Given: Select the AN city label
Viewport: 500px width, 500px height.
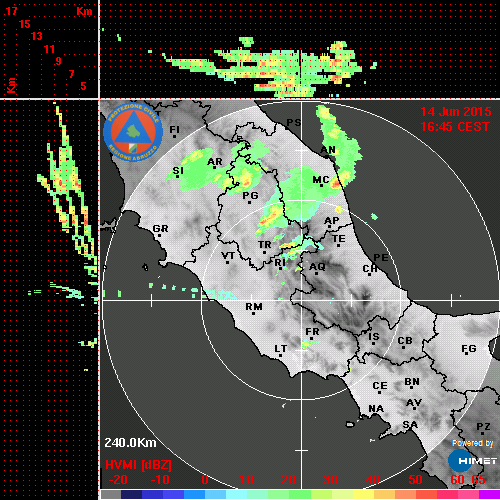Looking at the screenshot, I should click(x=328, y=150).
